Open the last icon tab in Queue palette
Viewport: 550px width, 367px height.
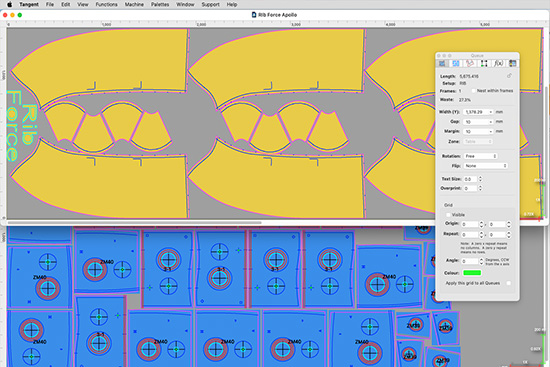pos(512,64)
